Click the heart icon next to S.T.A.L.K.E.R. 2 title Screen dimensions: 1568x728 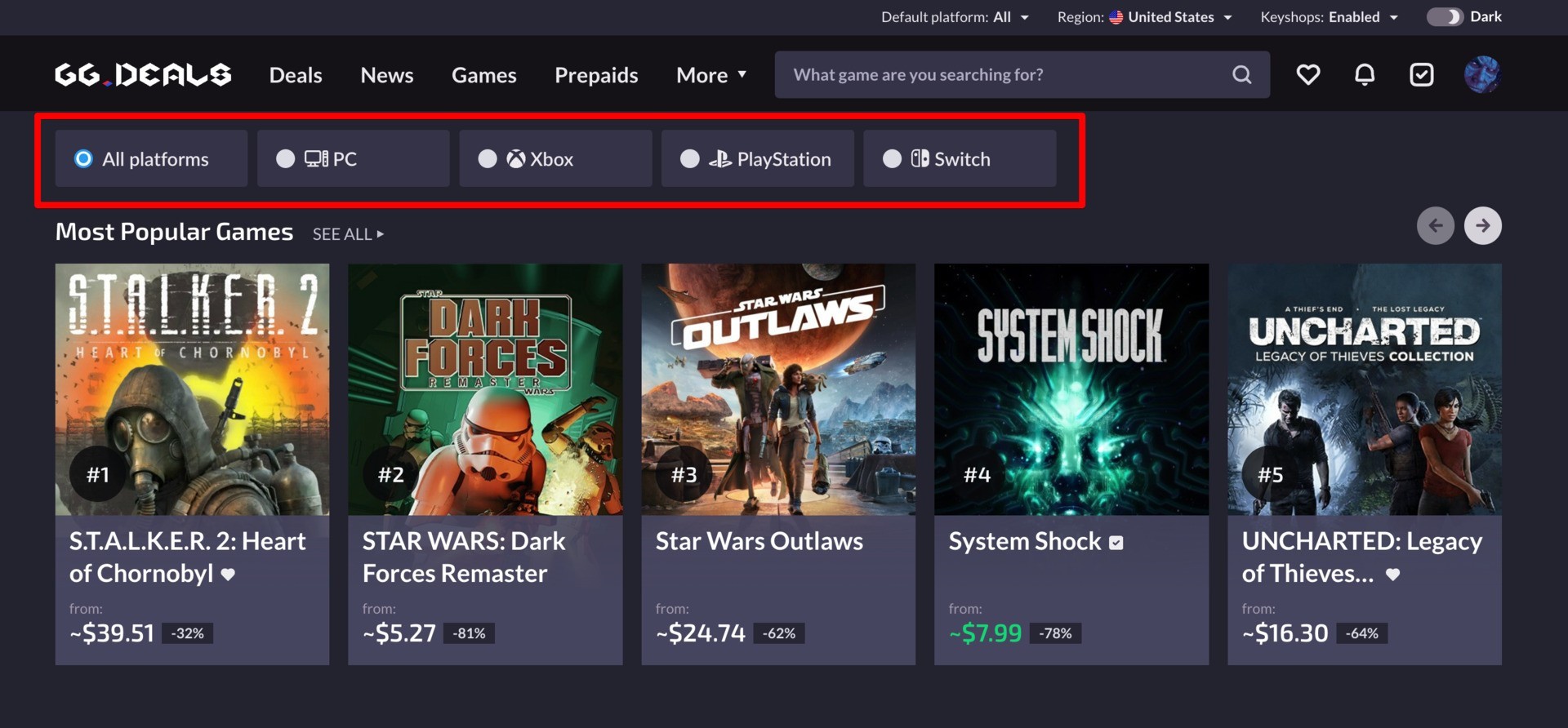228,575
